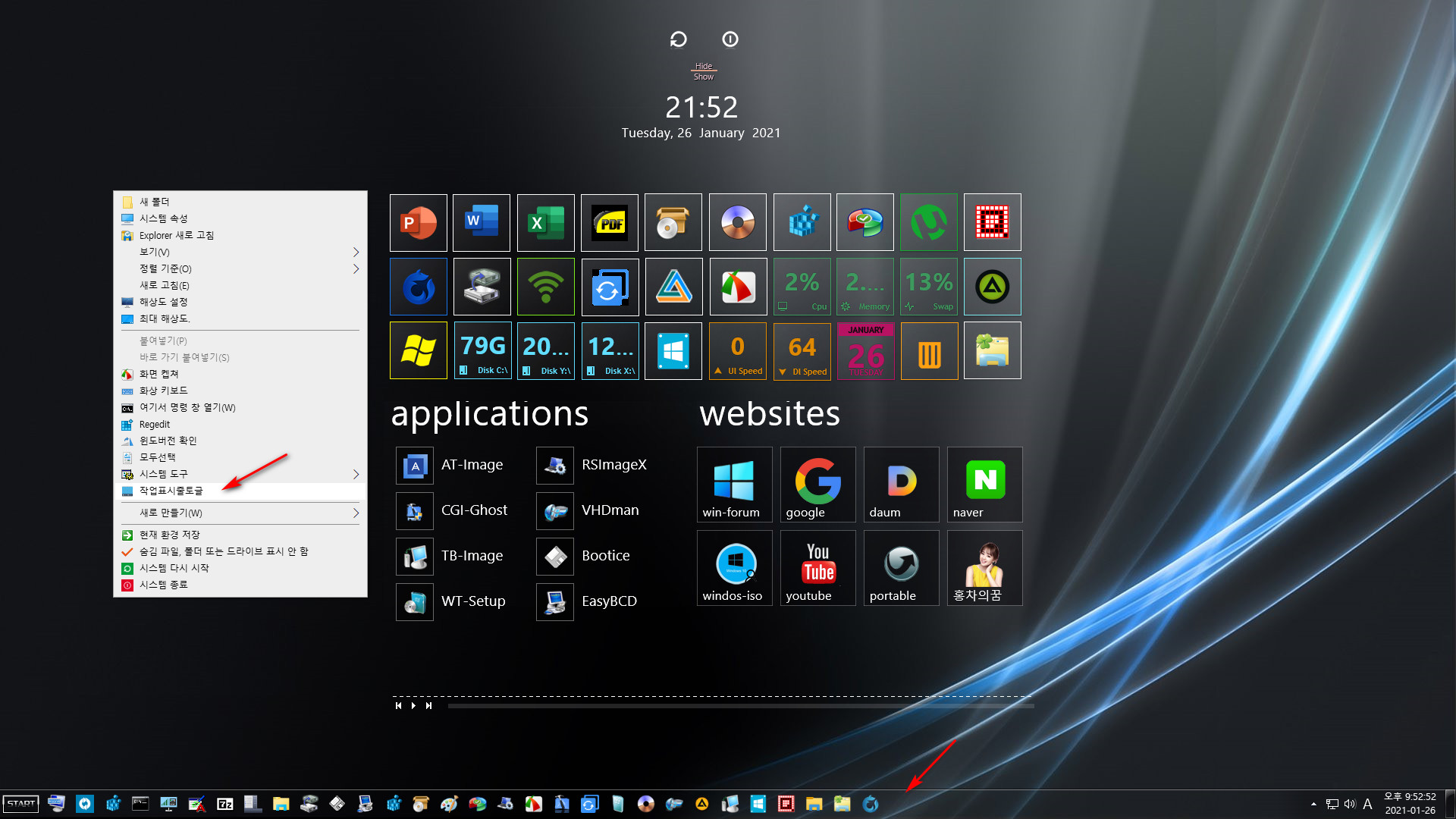Select 새 폴더 in context menu
This screenshot has height=819, width=1456.
(240, 202)
